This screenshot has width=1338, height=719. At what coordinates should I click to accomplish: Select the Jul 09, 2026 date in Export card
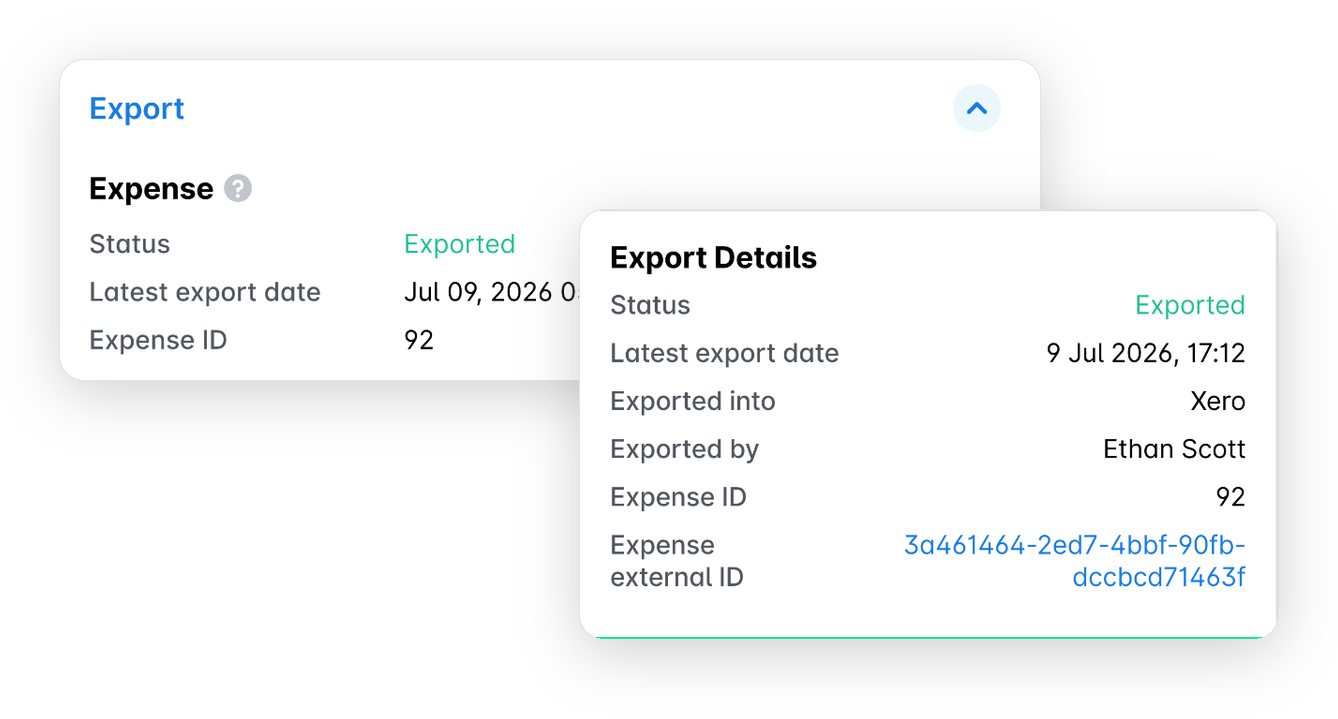coord(492,292)
